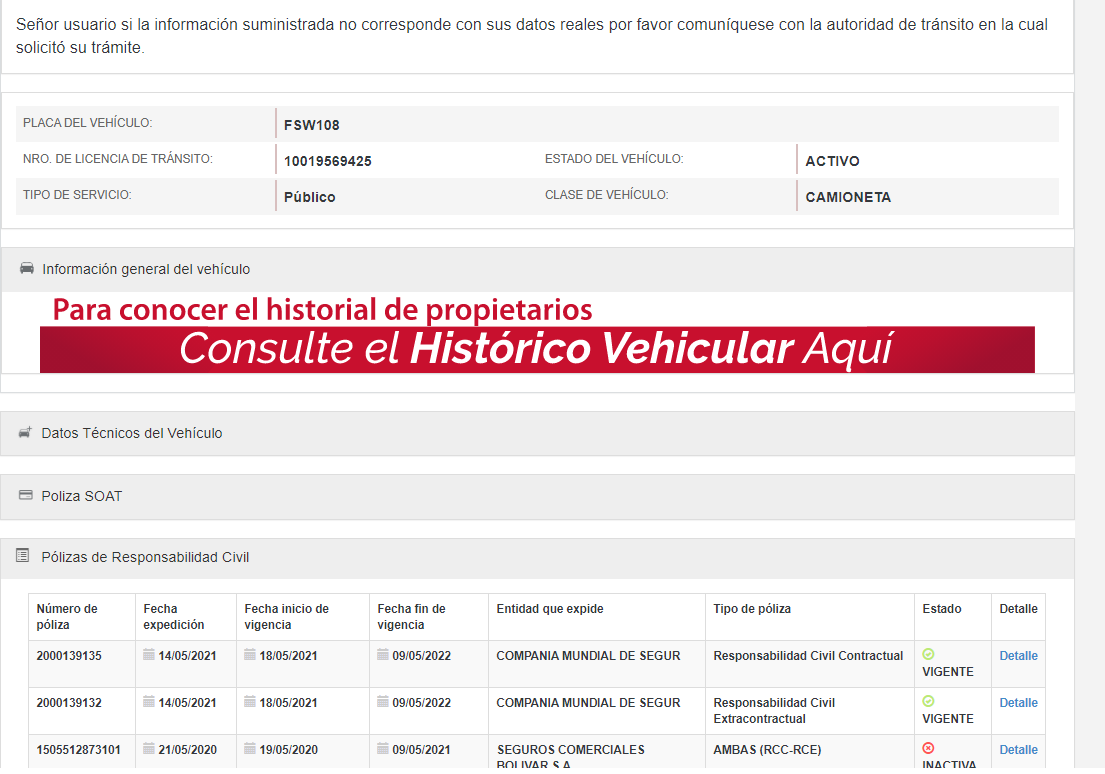The width and height of the screenshot is (1105, 774).
Task: Expand Información general del vehículo section
Action: (146, 269)
